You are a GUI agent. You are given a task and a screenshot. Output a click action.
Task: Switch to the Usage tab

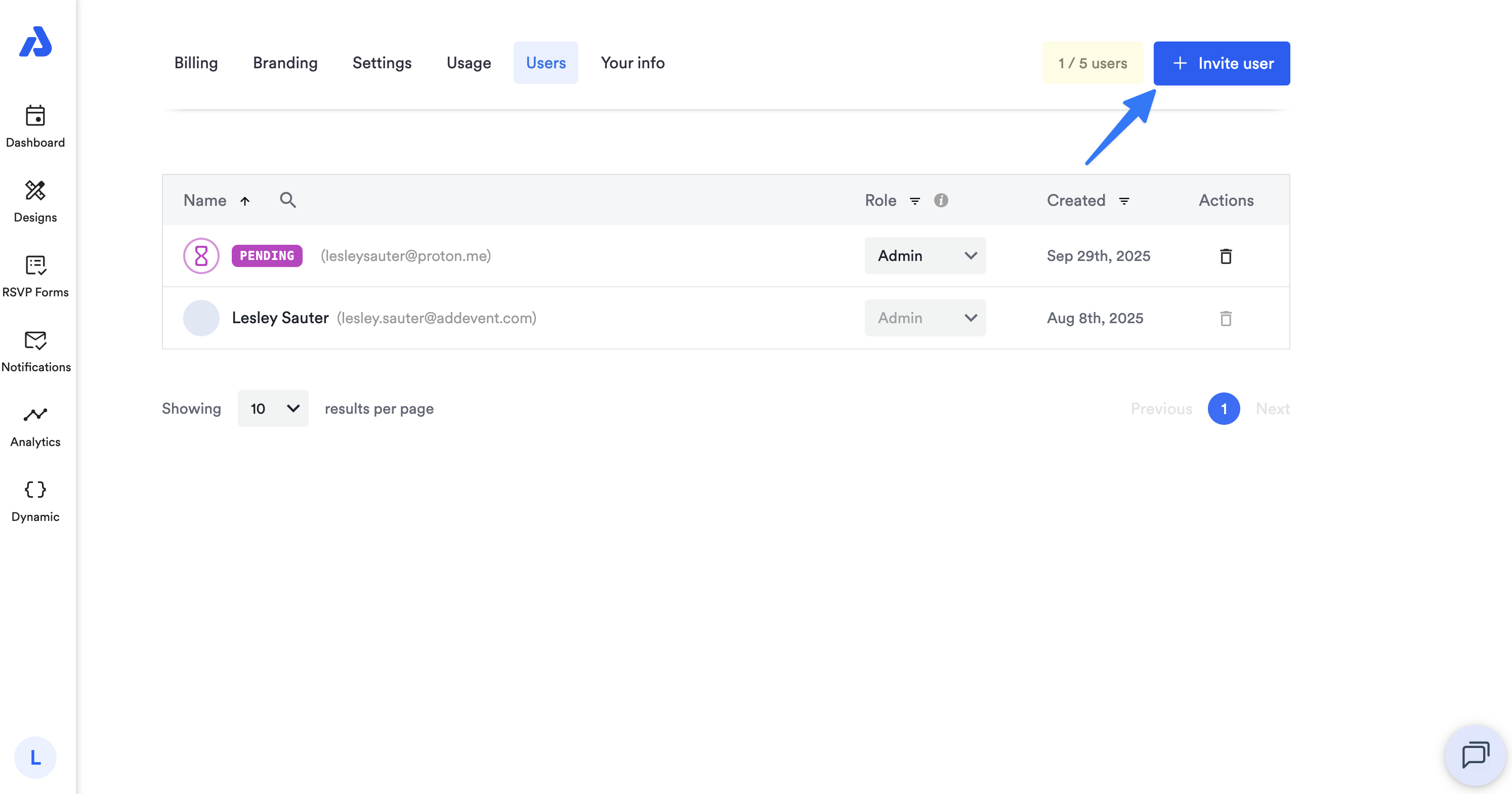click(x=469, y=63)
